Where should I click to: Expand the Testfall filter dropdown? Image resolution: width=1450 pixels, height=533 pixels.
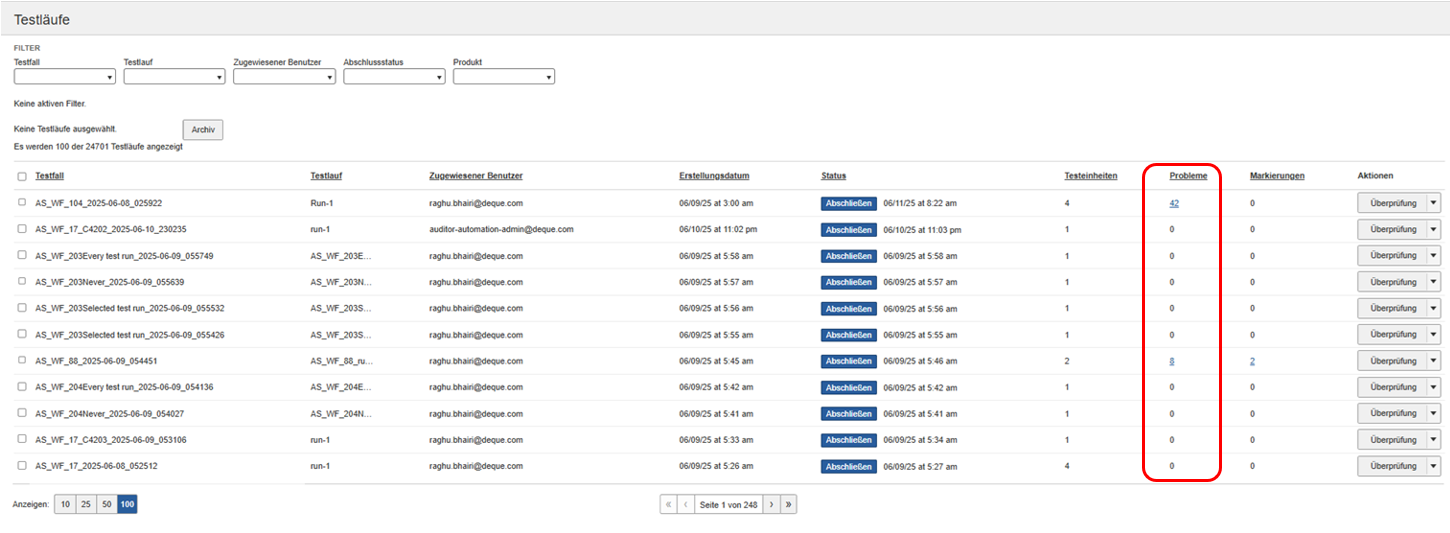coord(65,77)
